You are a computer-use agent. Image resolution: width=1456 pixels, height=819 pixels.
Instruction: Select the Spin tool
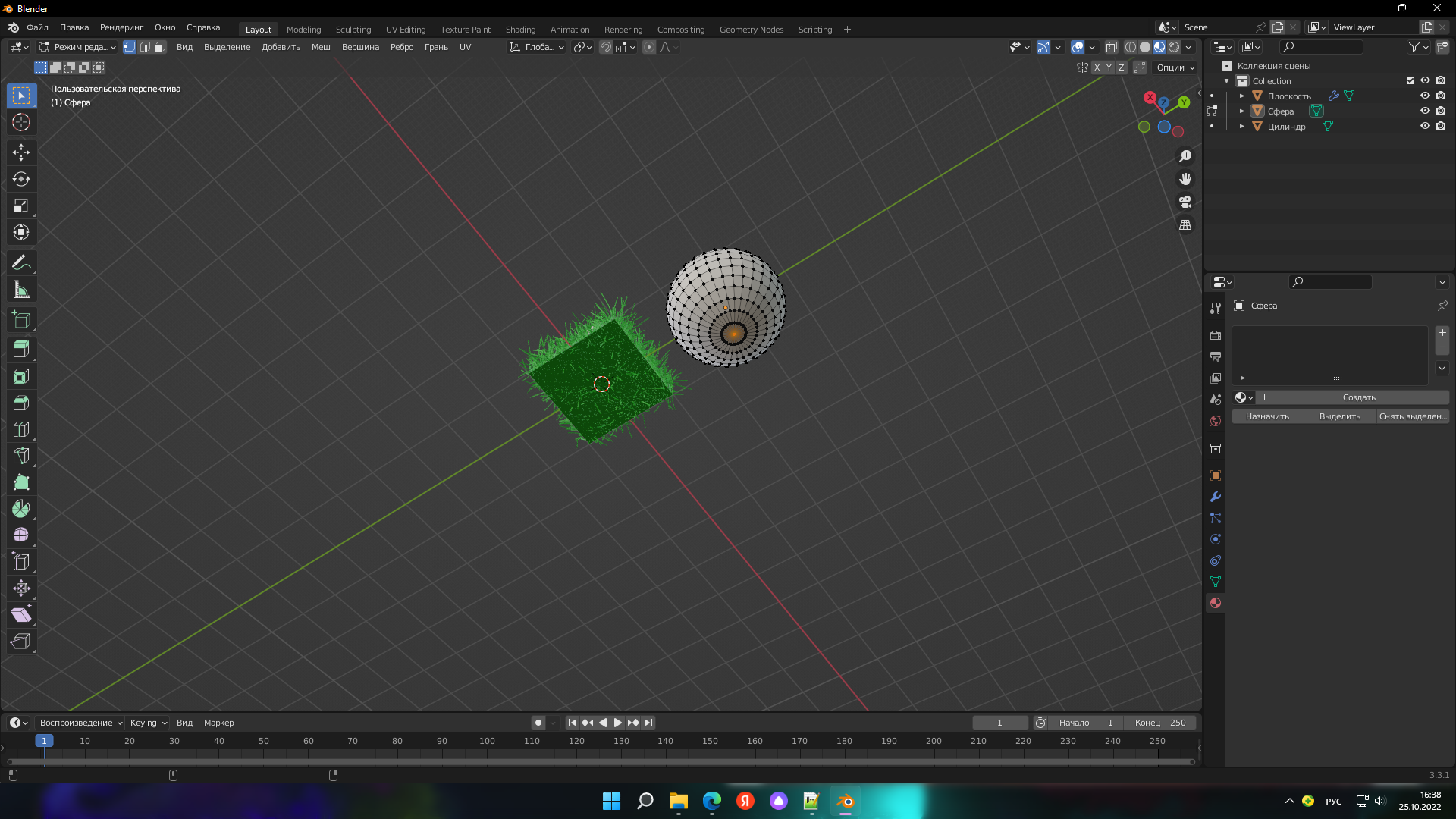[x=21, y=509]
